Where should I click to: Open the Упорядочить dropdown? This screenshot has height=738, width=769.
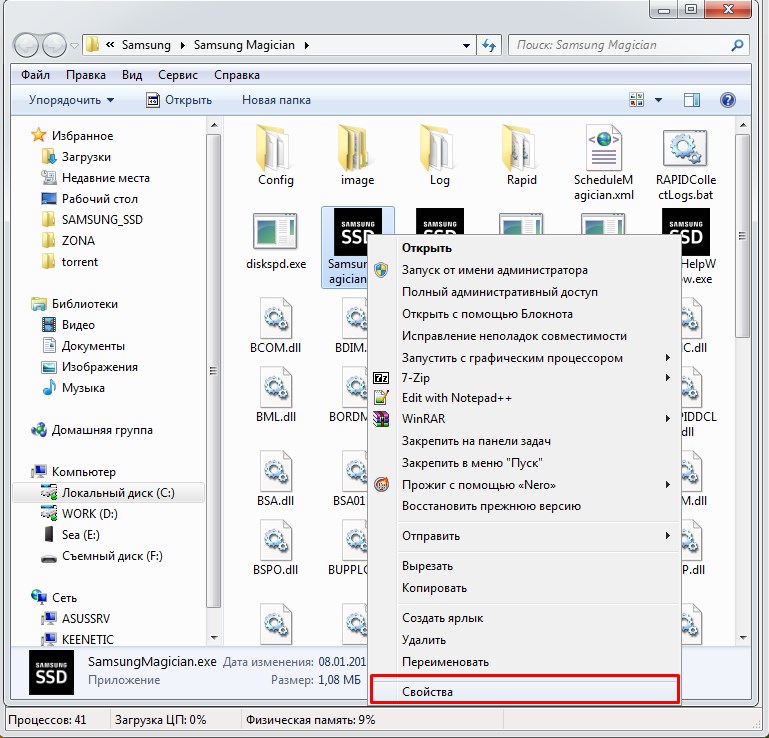72,100
